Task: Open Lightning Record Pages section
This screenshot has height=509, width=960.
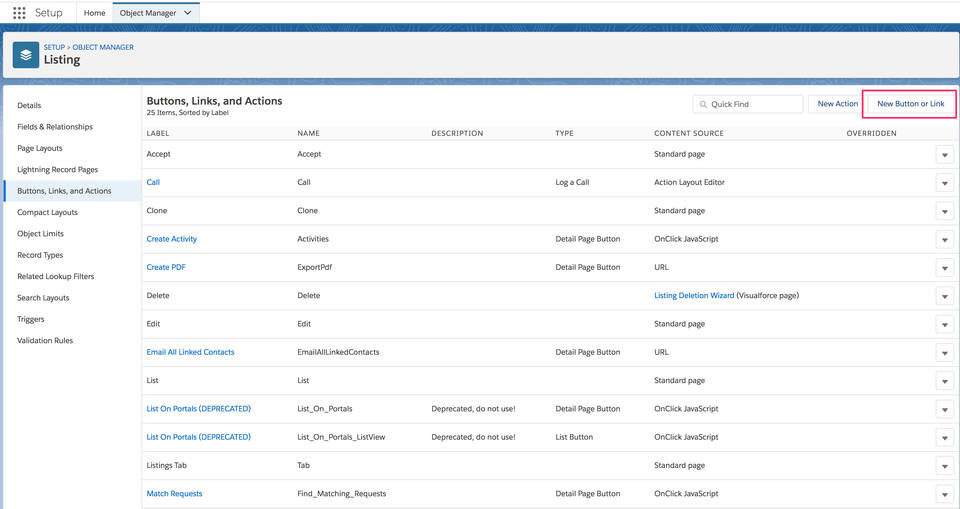Action: click(58, 170)
